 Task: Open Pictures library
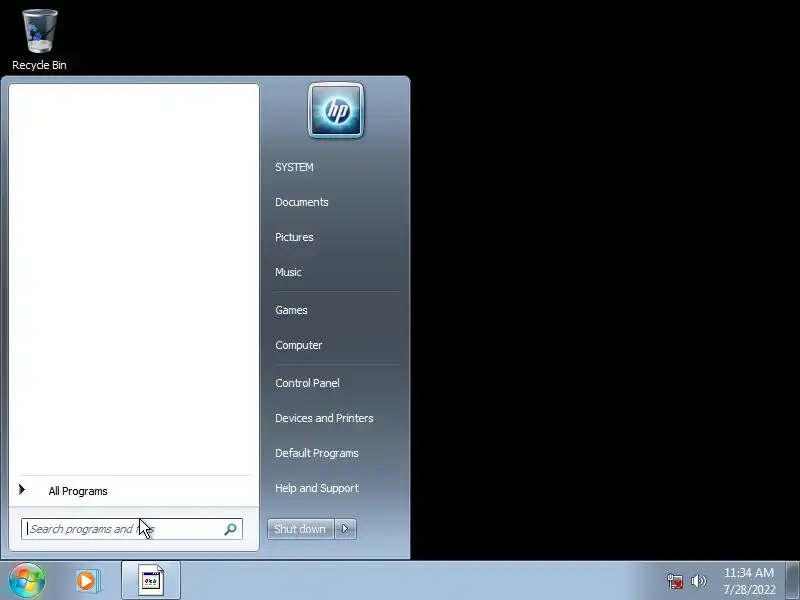(x=294, y=237)
